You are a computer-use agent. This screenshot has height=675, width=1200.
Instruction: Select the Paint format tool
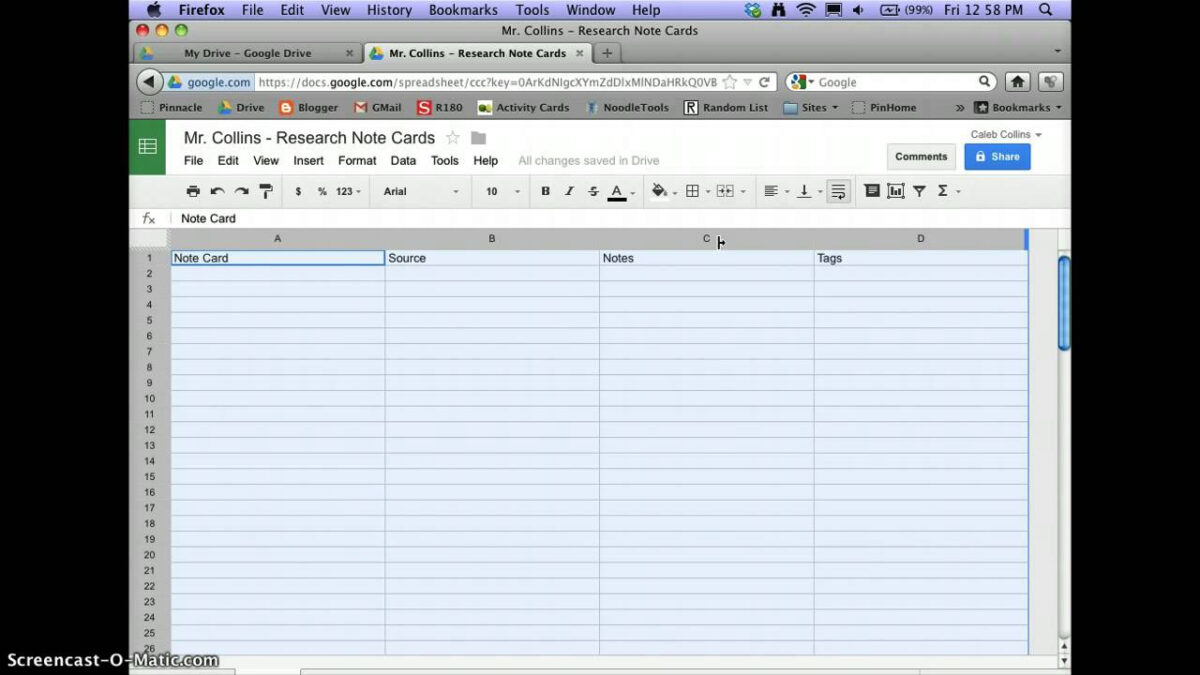tap(266, 191)
